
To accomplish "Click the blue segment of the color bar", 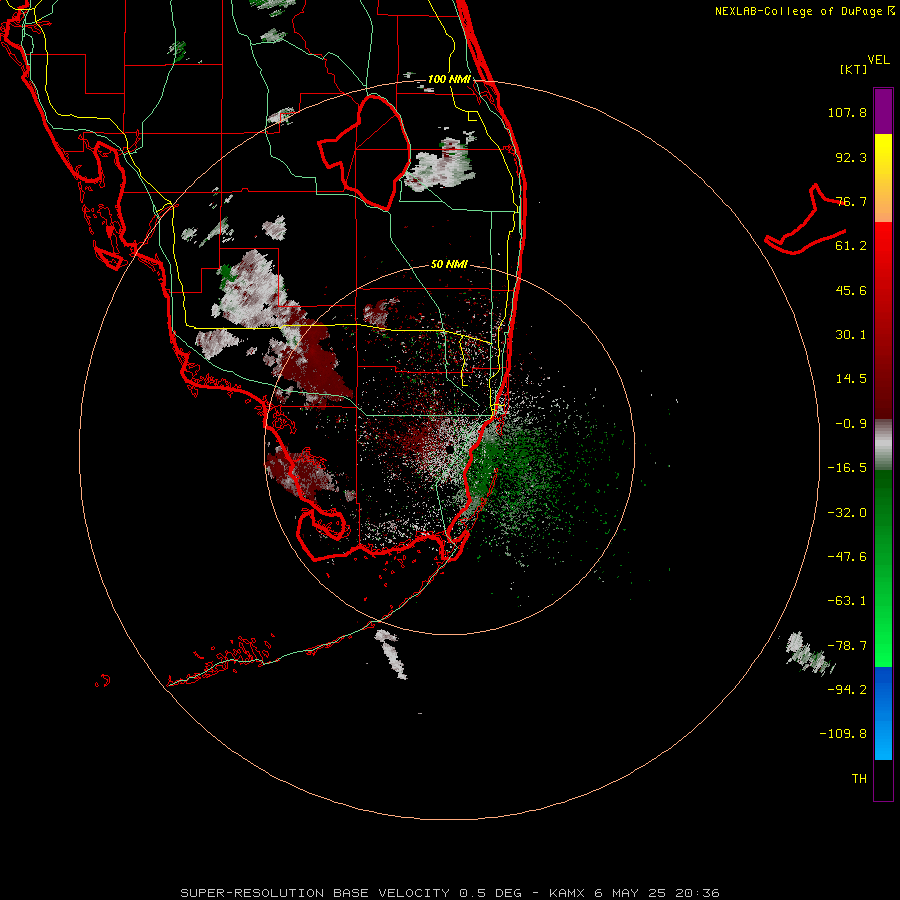I will [x=883, y=713].
